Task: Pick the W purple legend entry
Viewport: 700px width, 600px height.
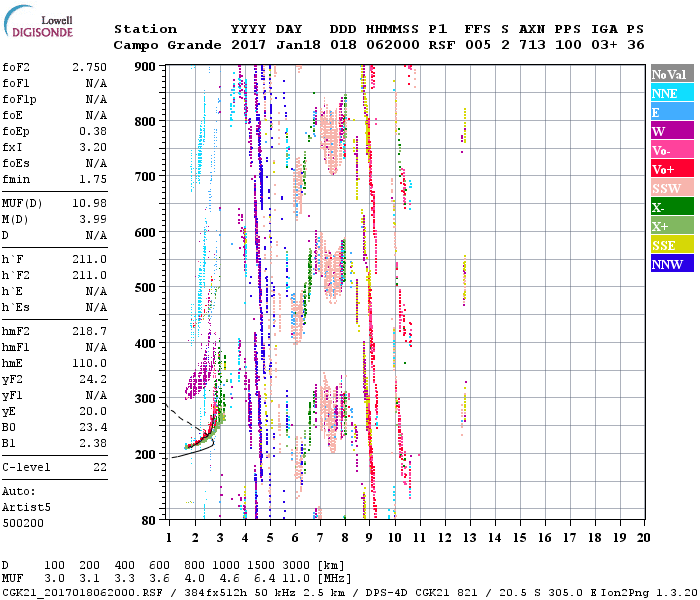Action: pos(672,131)
